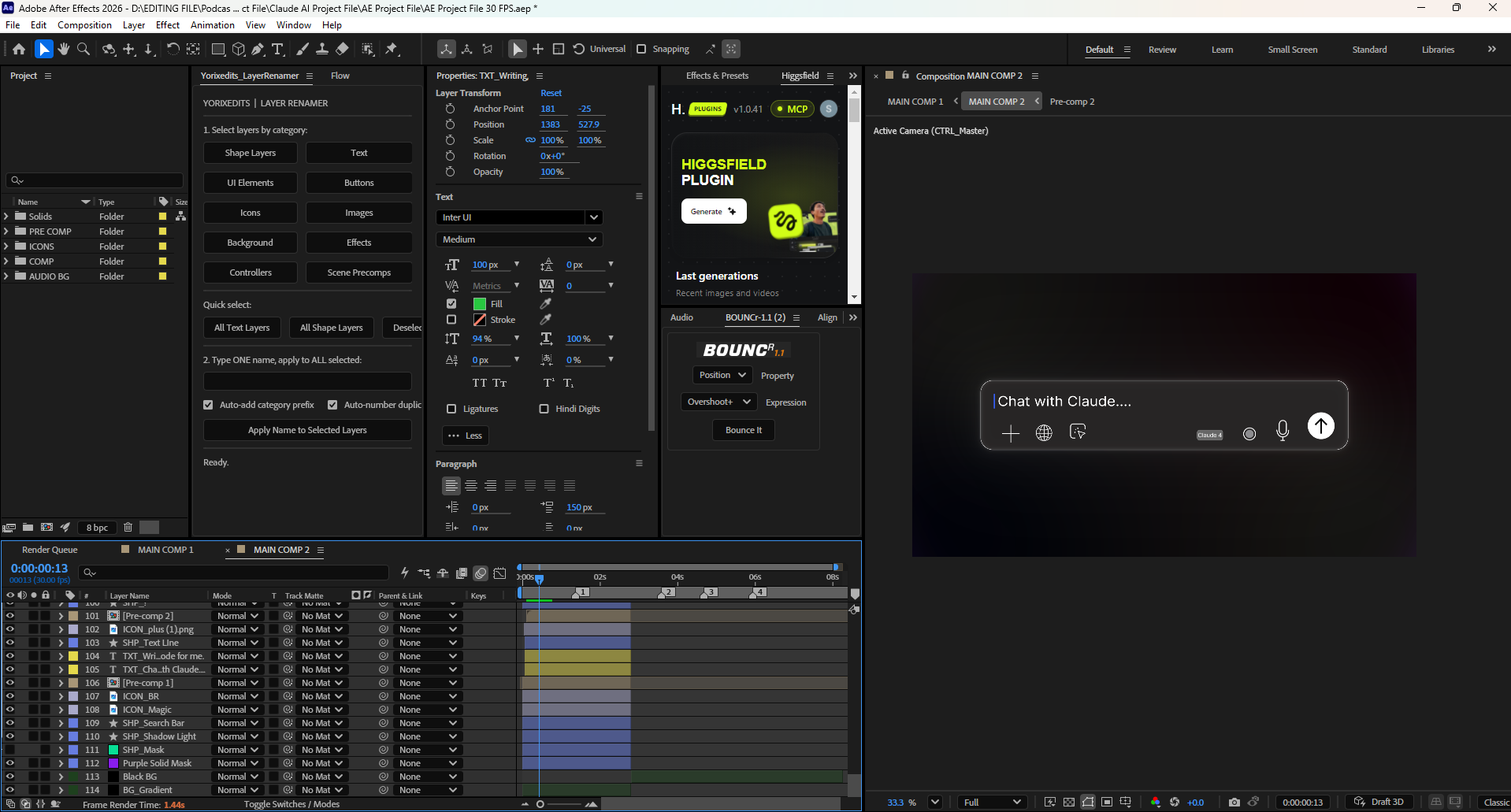Select the Pen tool
This screenshot has height=812, width=1511.
(258, 49)
